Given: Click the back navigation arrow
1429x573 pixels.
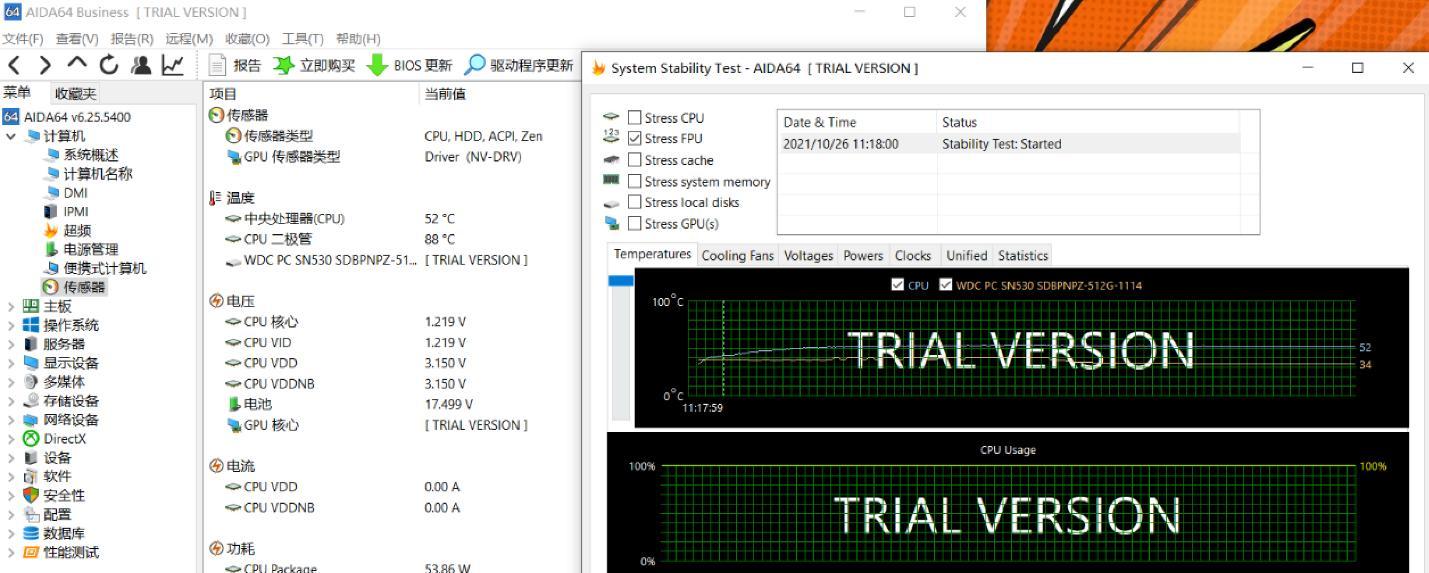Looking at the screenshot, I should tap(14, 66).
